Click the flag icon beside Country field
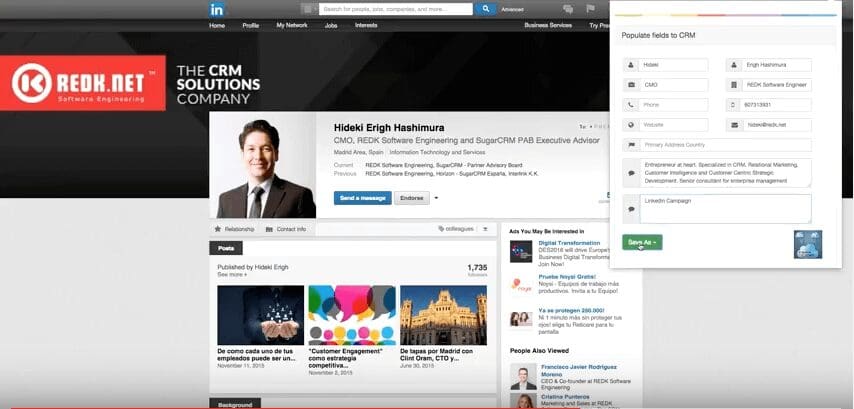The height and width of the screenshot is (409, 854). [631, 145]
